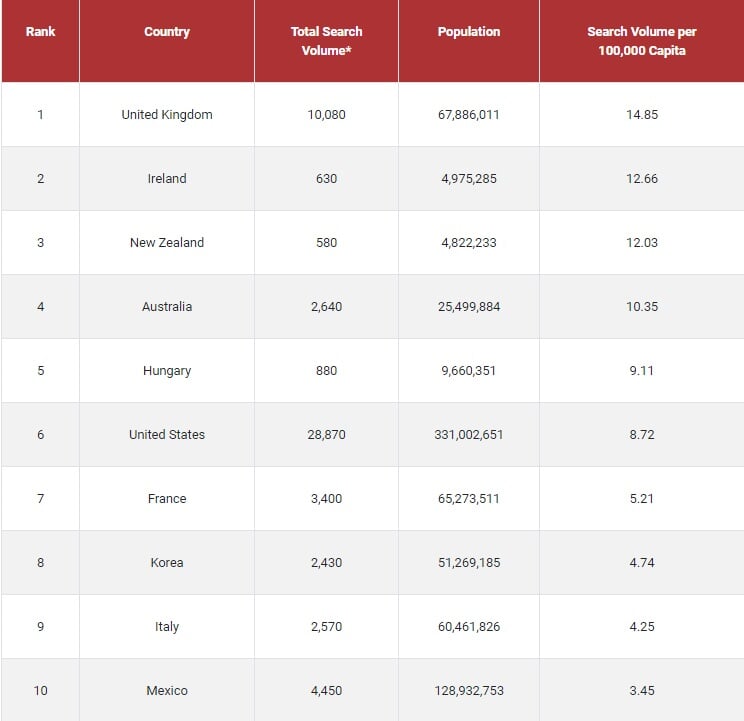Viewport: 744px width, 721px height.
Task: Select Search Volume per 100,000 Capita header
Action: 642,41
